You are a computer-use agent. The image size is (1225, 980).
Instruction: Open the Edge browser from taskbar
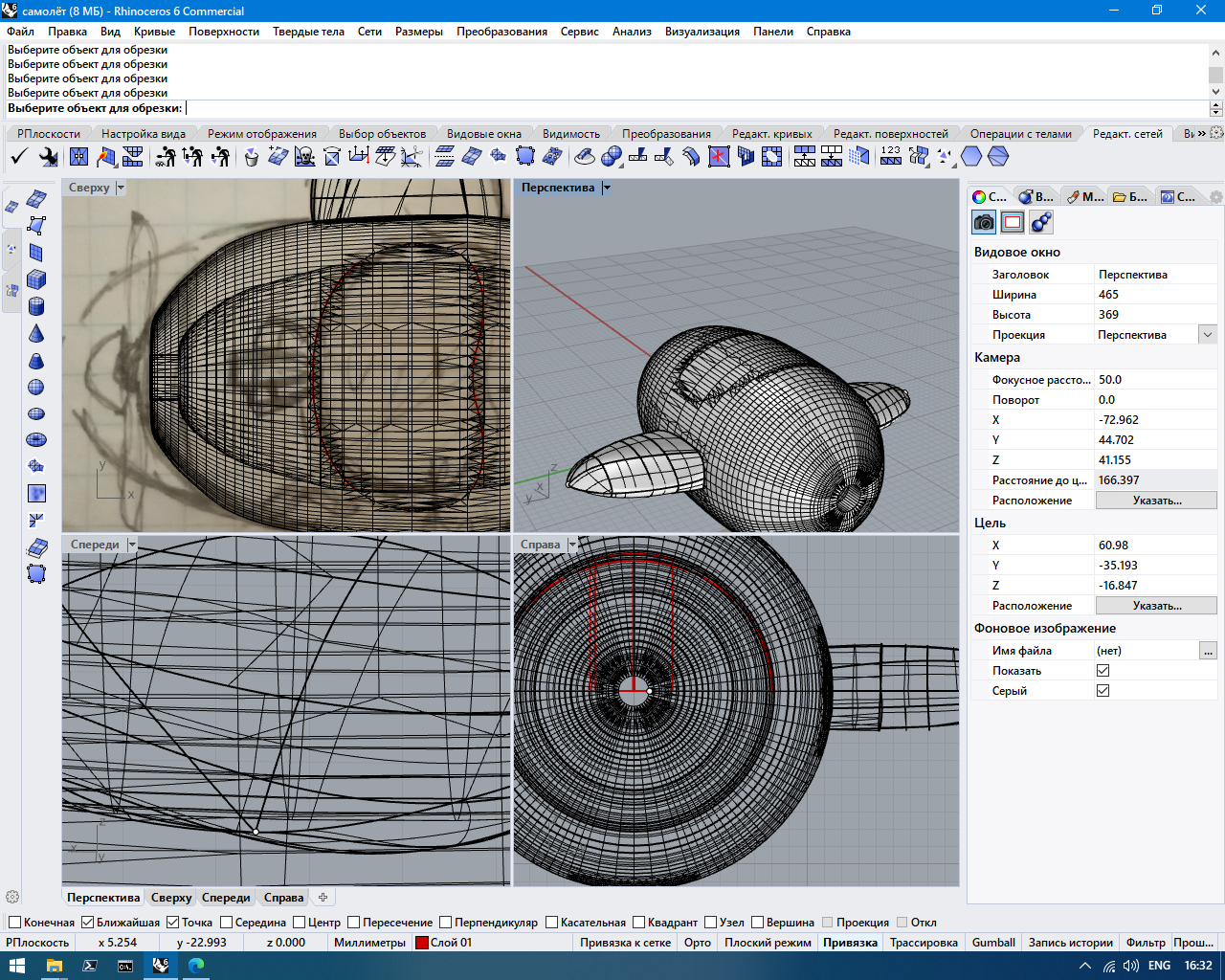coord(196,966)
